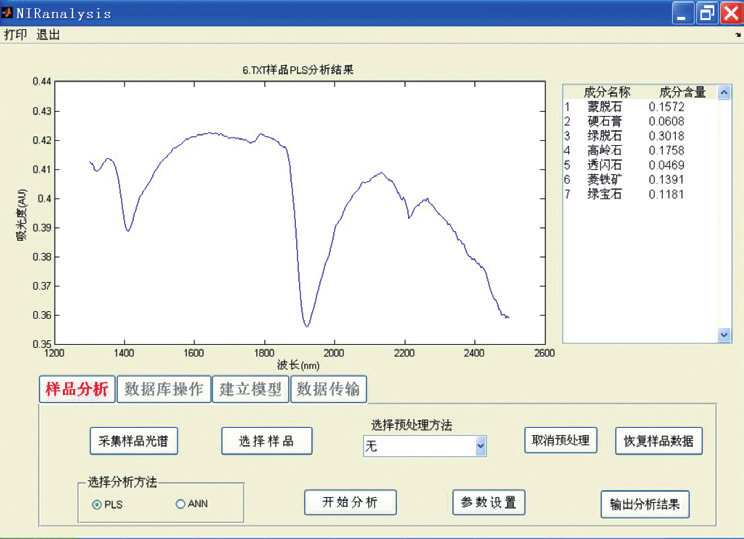Viewport: 744px width, 539px height.
Task: Click the 恢复样品数据 button
Action: [659, 441]
